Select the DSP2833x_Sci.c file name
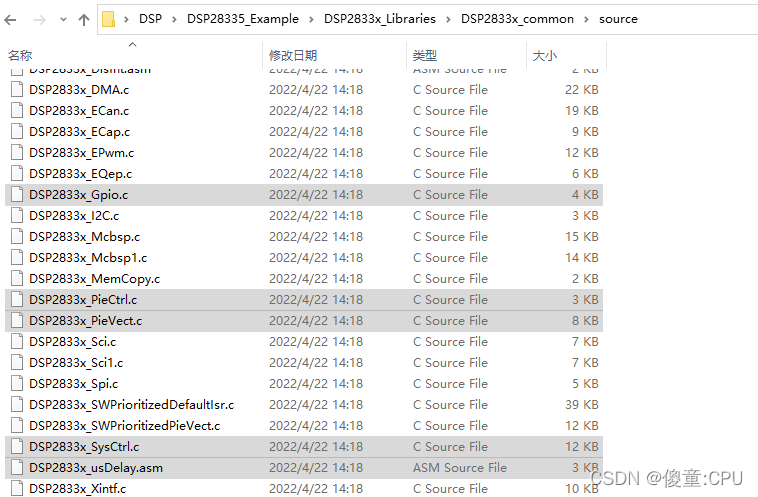 [x=73, y=342]
